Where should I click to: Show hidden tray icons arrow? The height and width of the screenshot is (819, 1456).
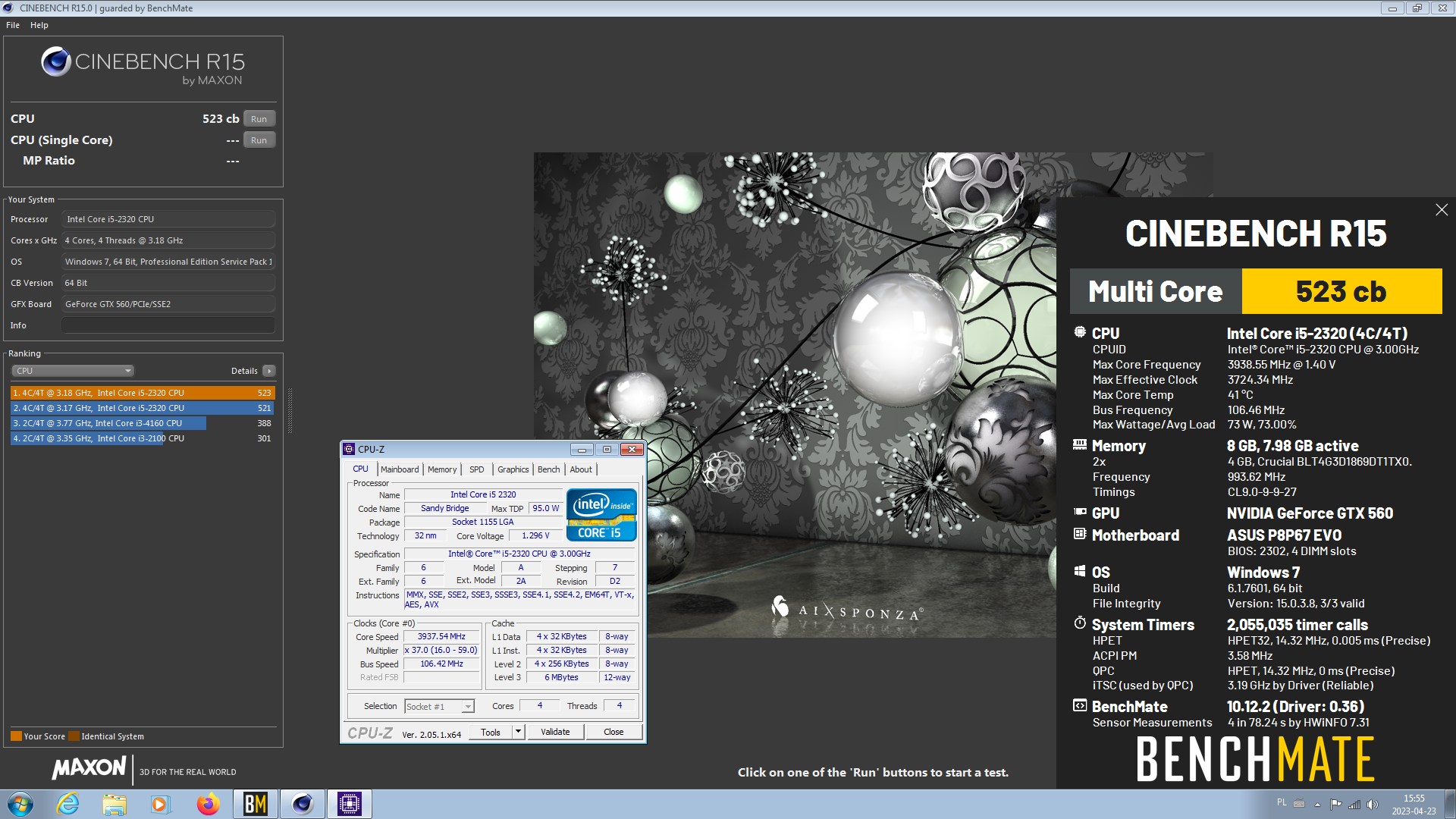point(1318,805)
